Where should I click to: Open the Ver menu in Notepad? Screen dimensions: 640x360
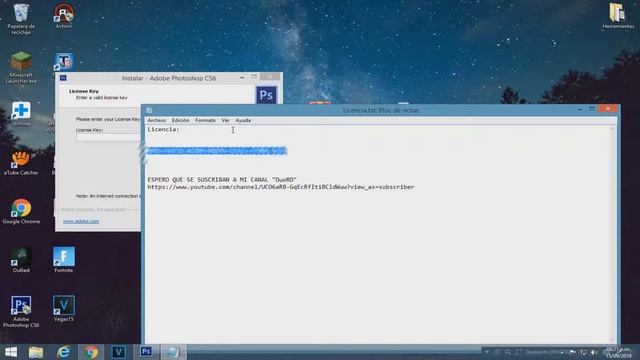coord(225,120)
